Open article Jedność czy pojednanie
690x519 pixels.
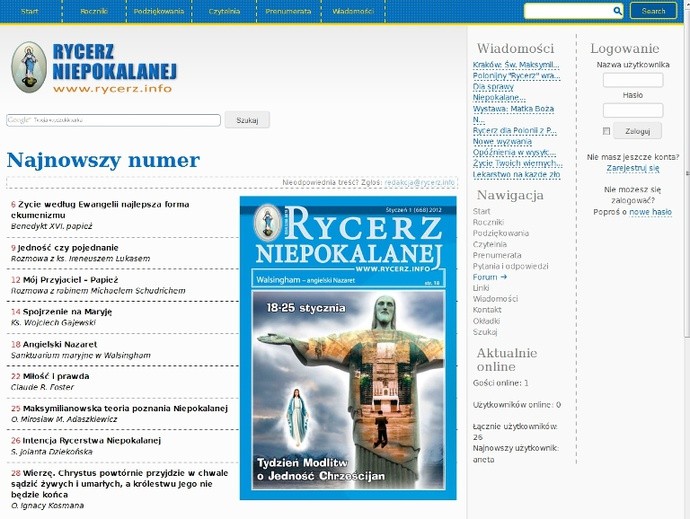tap(68, 247)
